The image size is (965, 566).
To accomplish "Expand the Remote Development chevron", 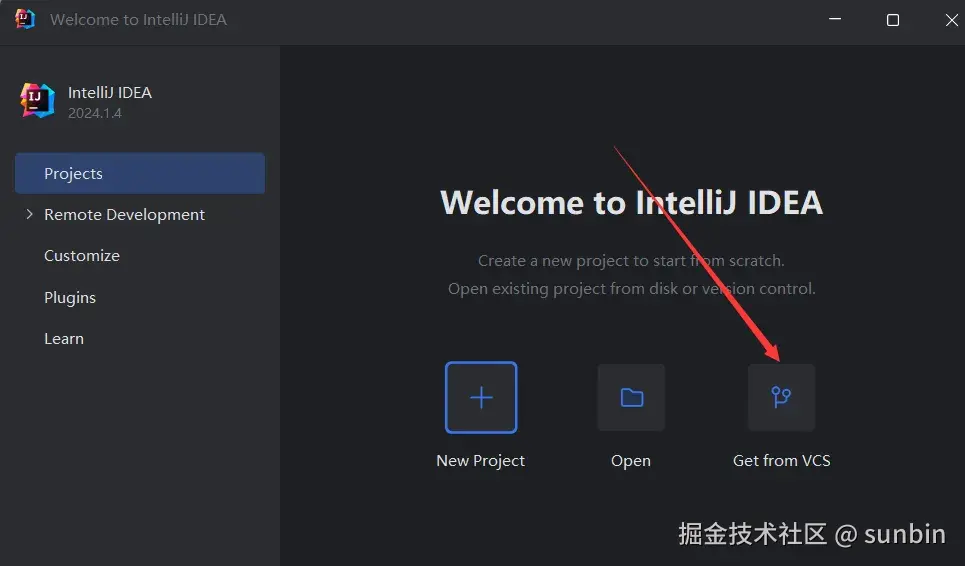I will [29, 214].
